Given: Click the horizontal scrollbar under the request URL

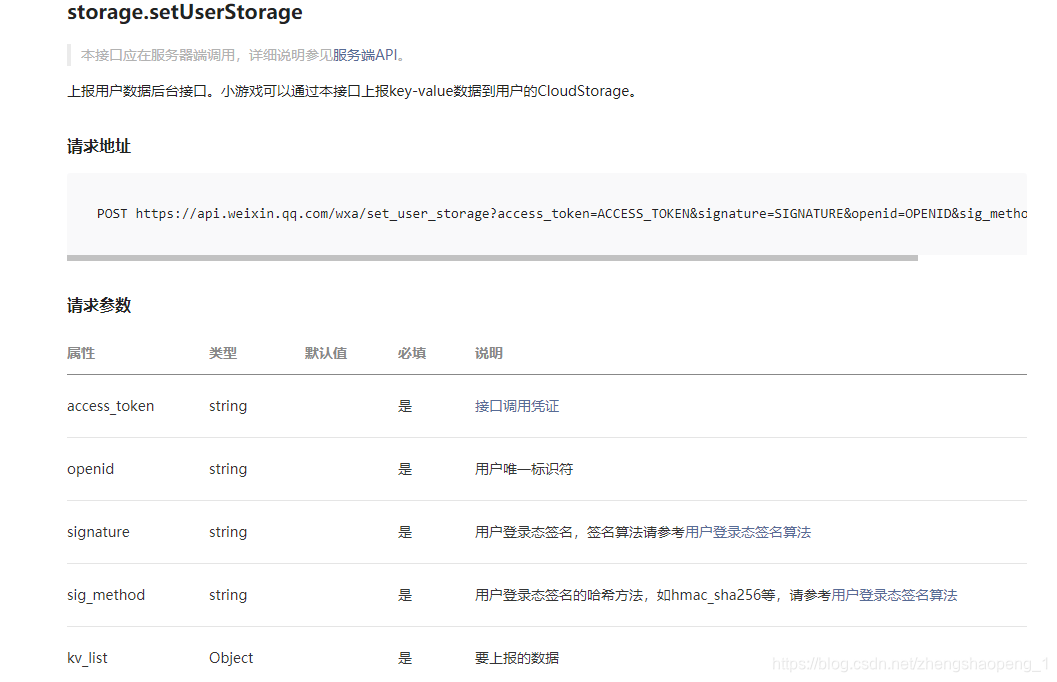Looking at the screenshot, I should pyautogui.click(x=492, y=258).
